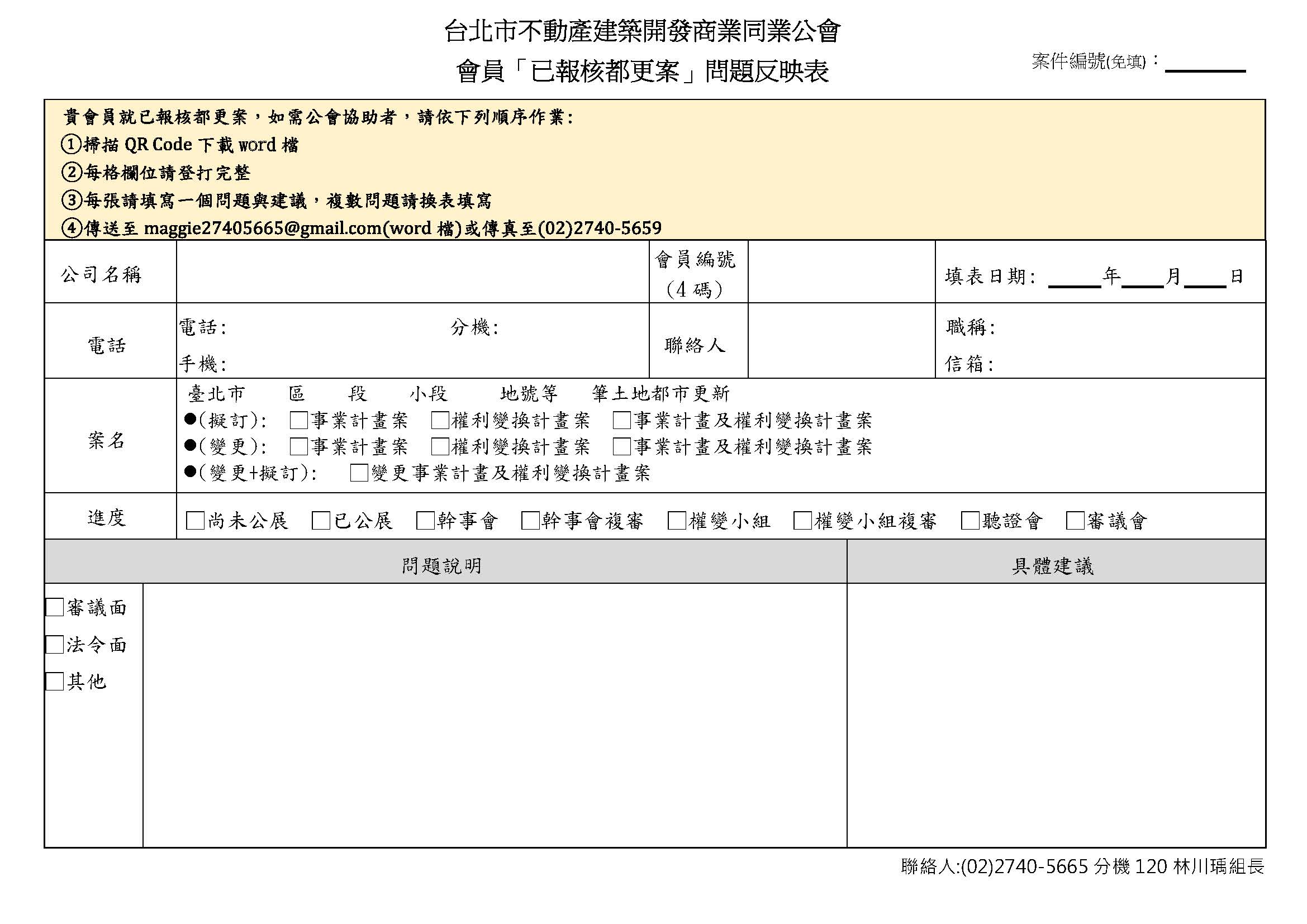Click the 具體建議 text area
This screenshot has height=924, width=1307.
coord(1056,715)
